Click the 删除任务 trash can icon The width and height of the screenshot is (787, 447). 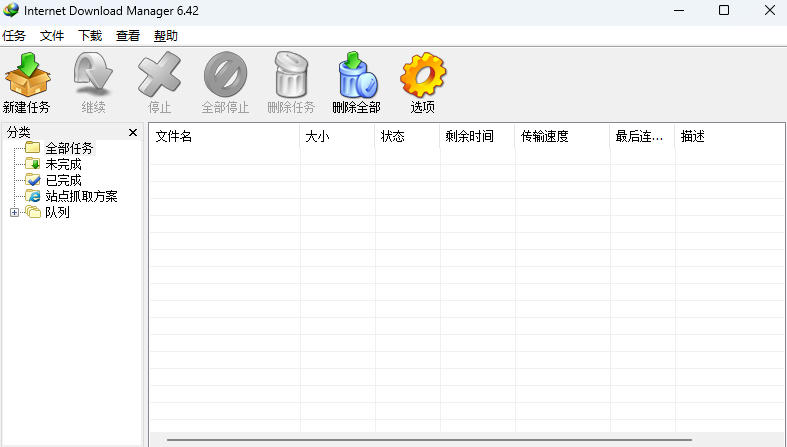click(x=291, y=74)
